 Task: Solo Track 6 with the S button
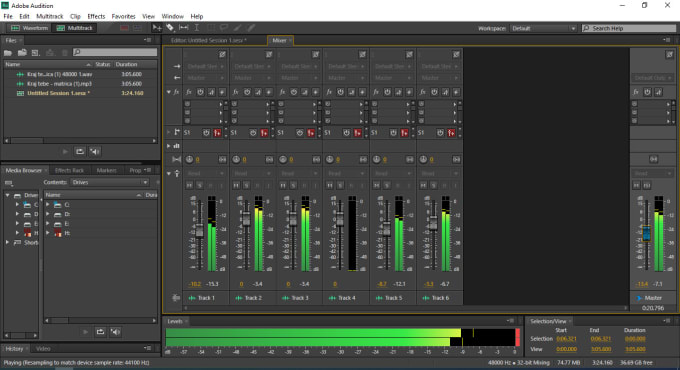(434, 185)
